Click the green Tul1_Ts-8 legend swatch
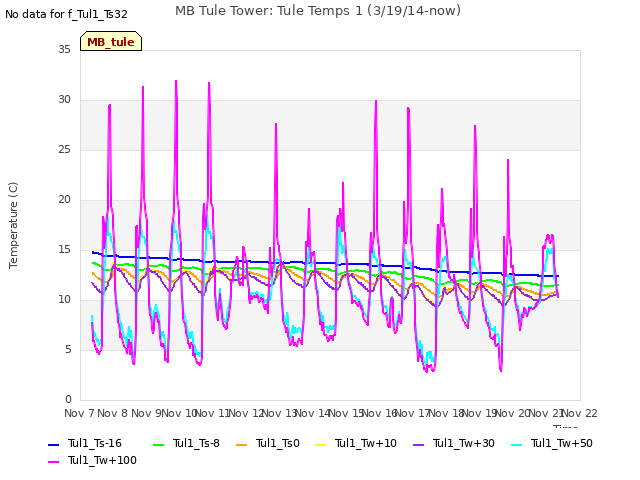Image resolution: width=640 pixels, height=480 pixels. (x=159, y=444)
